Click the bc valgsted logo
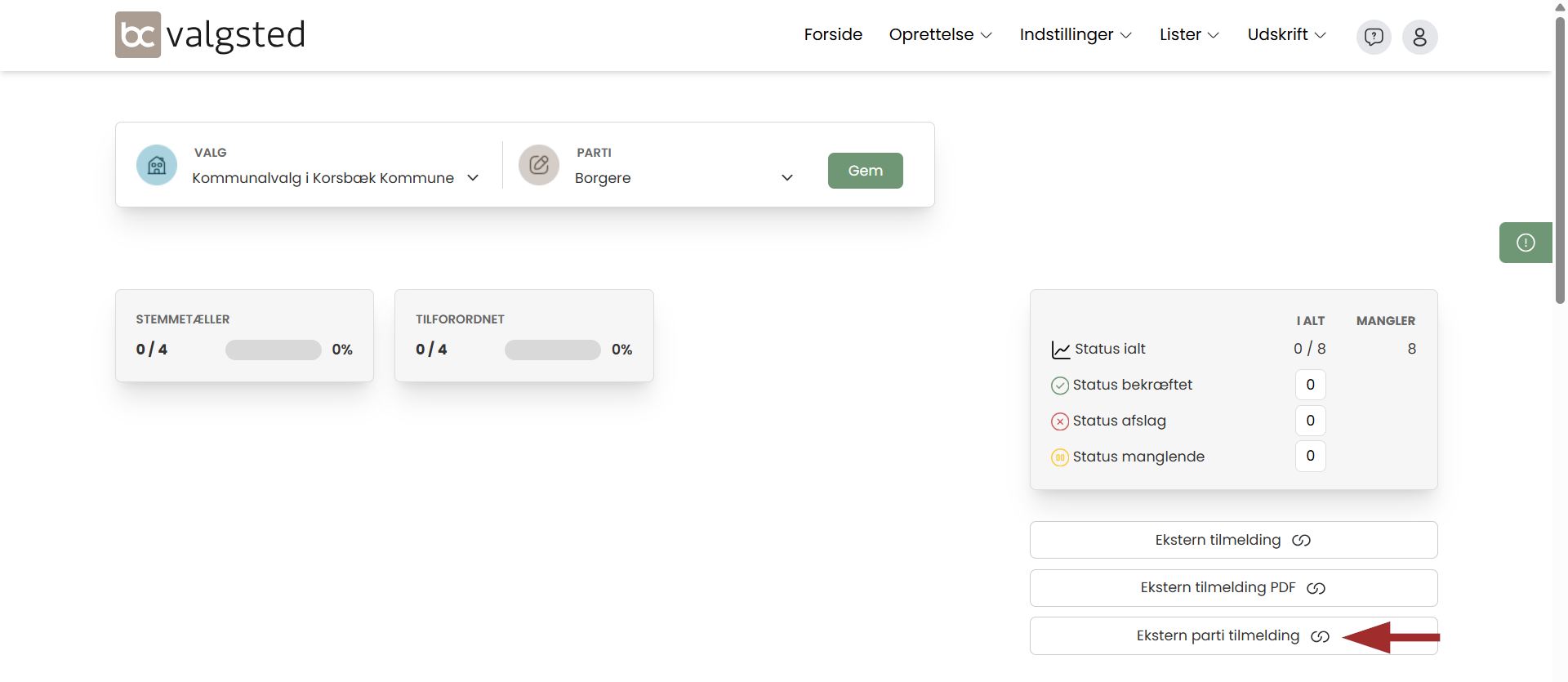The width and height of the screenshot is (1568, 682). (x=210, y=35)
